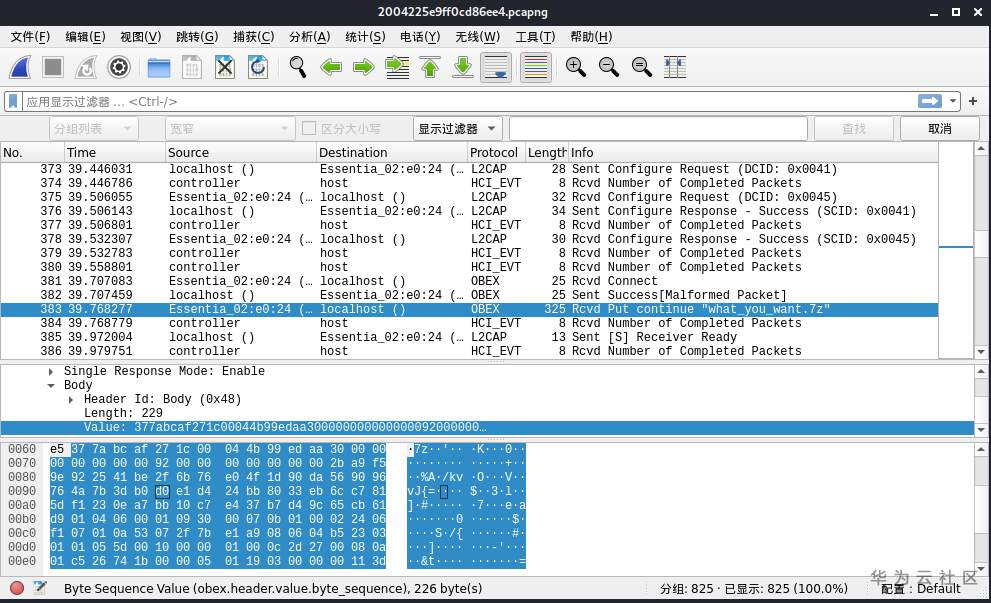The height and width of the screenshot is (603, 991).
Task: Stop capture using the square stop icon
Action: pos(53,67)
